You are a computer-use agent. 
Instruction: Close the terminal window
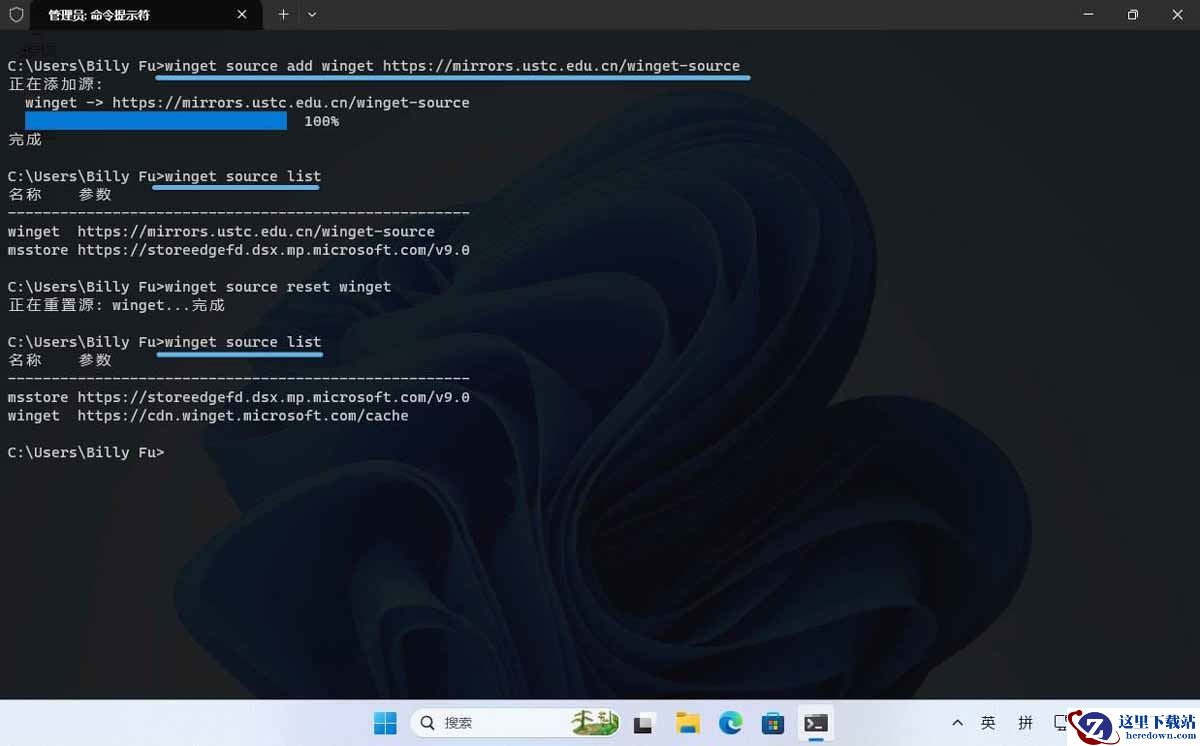pos(1177,15)
